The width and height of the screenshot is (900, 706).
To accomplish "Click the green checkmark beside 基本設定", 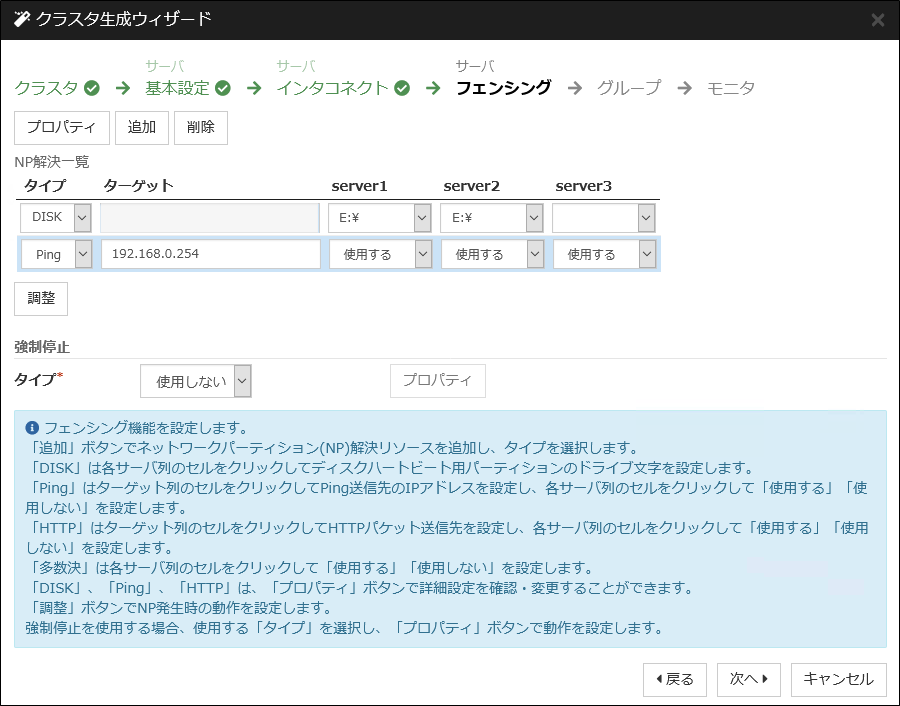I will [x=222, y=87].
